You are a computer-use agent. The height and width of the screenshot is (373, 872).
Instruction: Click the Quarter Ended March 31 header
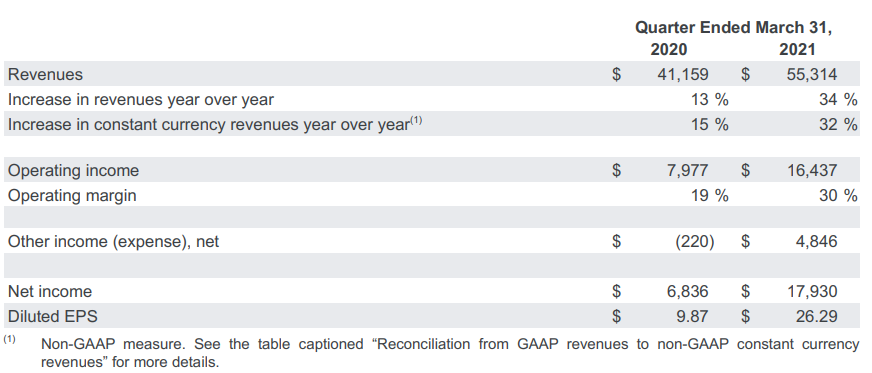[x=734, y=28]
